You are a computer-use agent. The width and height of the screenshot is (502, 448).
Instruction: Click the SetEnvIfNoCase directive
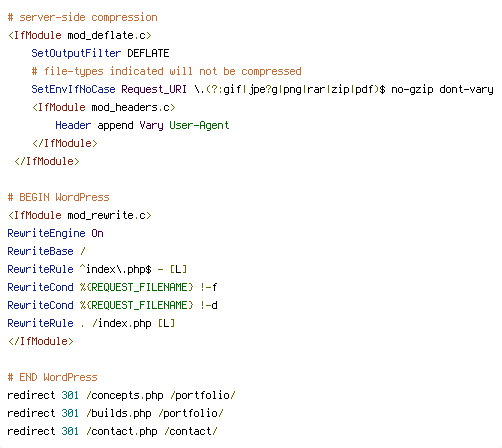[73, 89]
